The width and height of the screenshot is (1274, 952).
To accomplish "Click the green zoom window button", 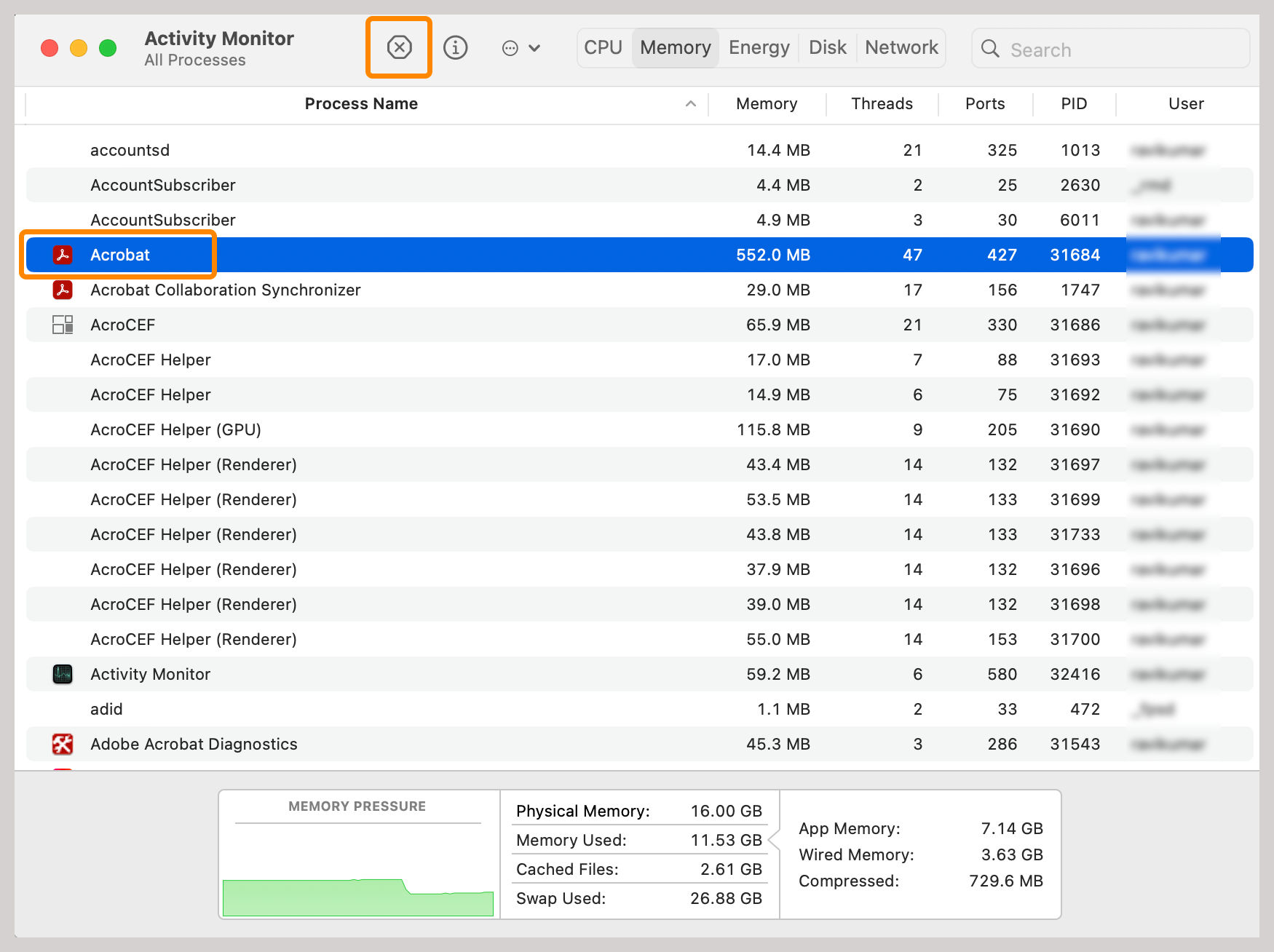I will point(107,47).
